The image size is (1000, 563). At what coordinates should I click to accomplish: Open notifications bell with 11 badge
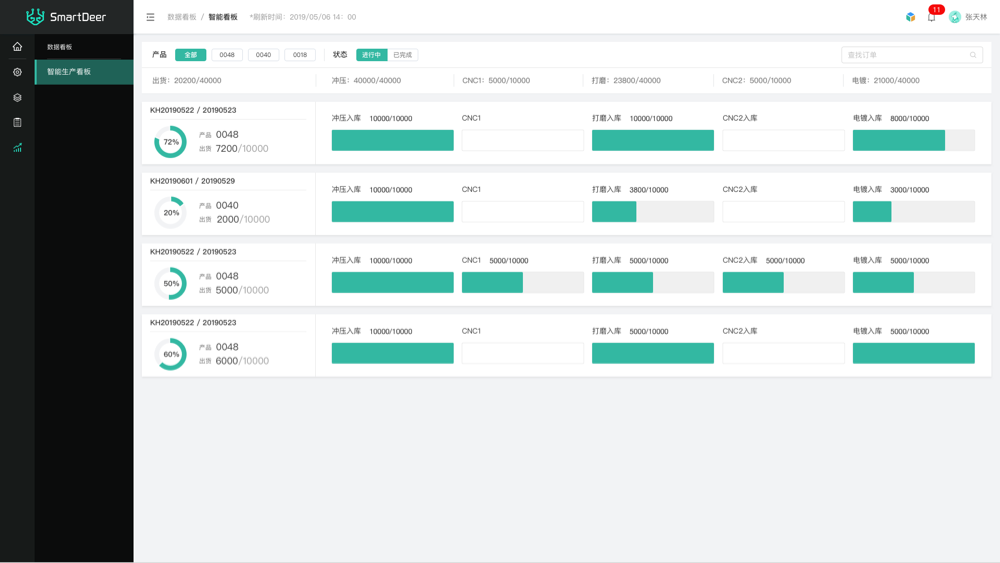[931, 17]
